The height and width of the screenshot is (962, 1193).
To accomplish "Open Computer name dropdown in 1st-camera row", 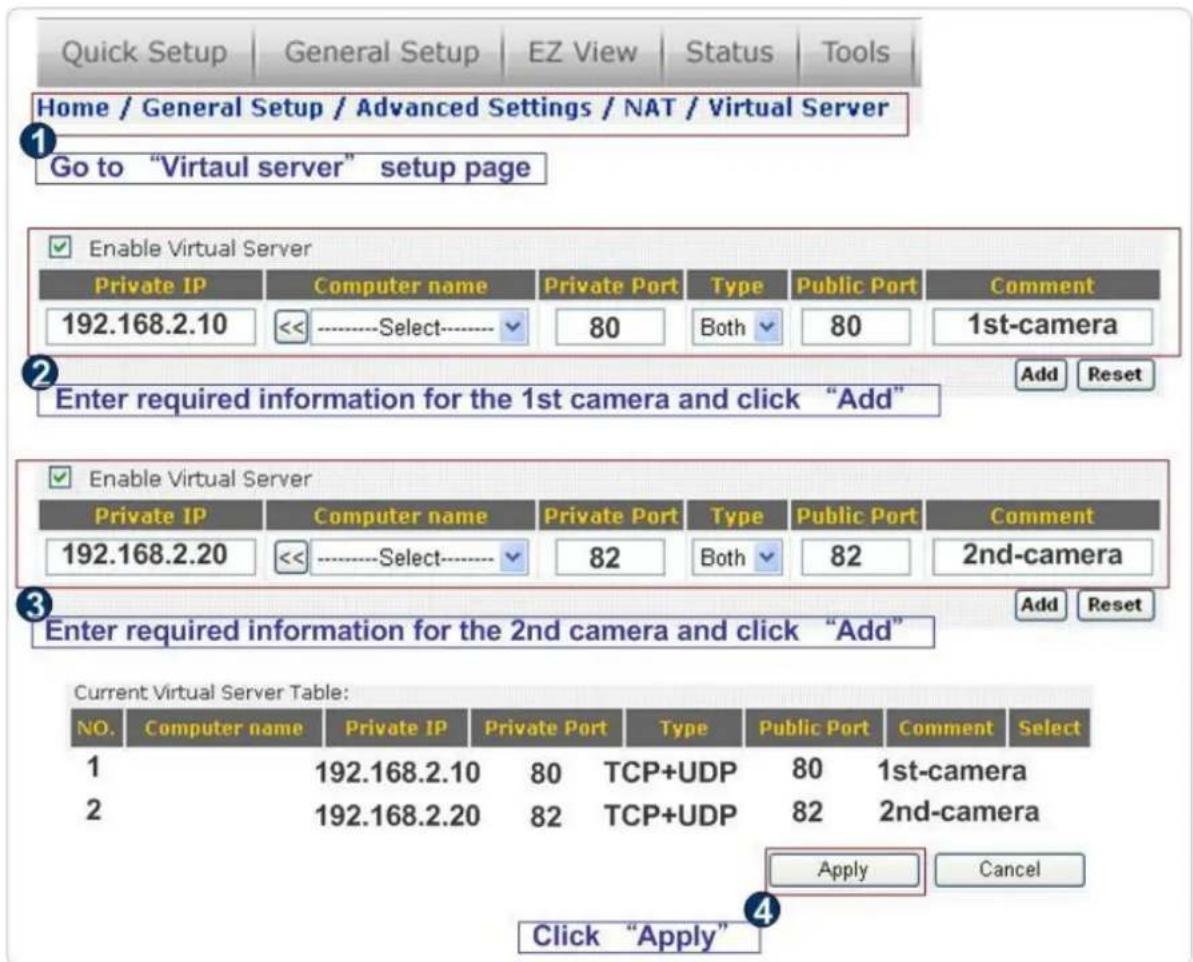I will [419, 328].
